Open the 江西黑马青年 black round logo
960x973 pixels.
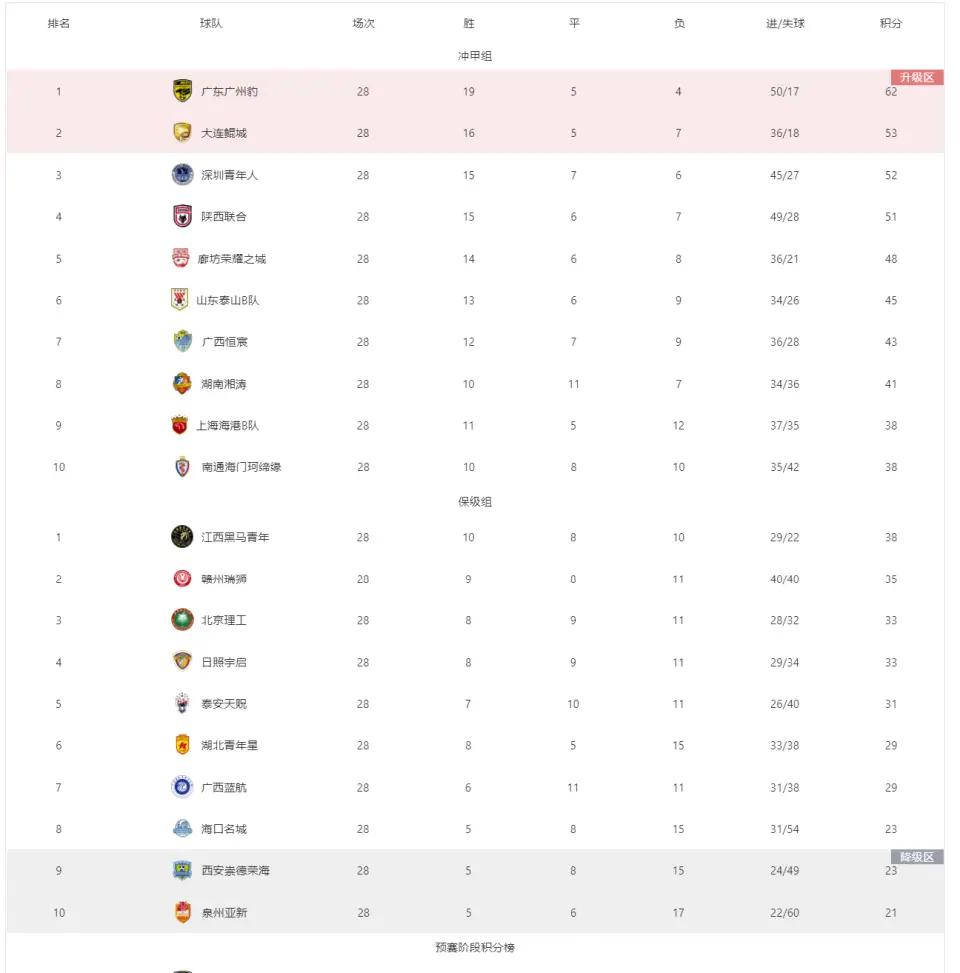click(x=182, y=537)
